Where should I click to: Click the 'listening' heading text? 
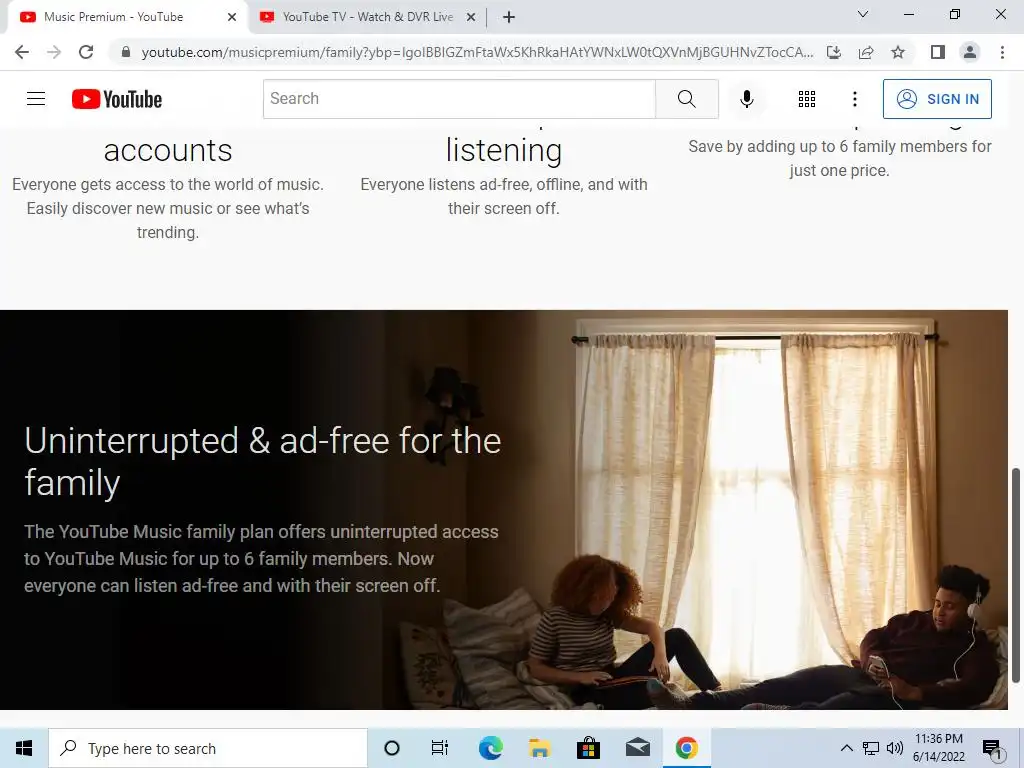click(504, 151)
